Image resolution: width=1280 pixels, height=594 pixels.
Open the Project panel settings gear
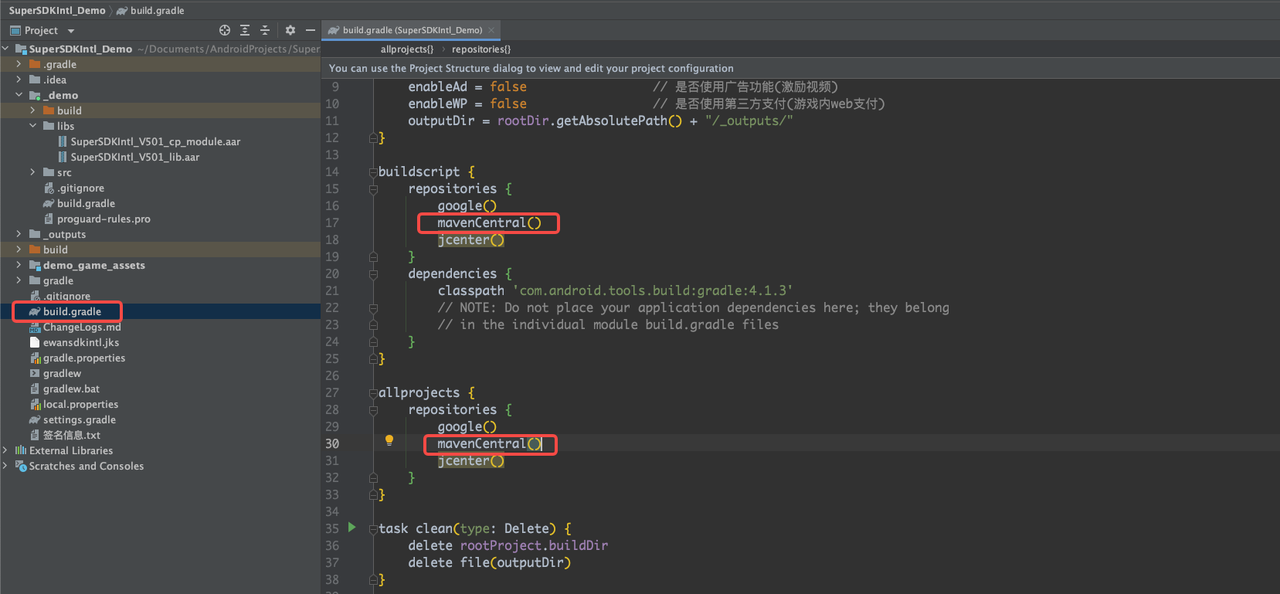point(290,31)
